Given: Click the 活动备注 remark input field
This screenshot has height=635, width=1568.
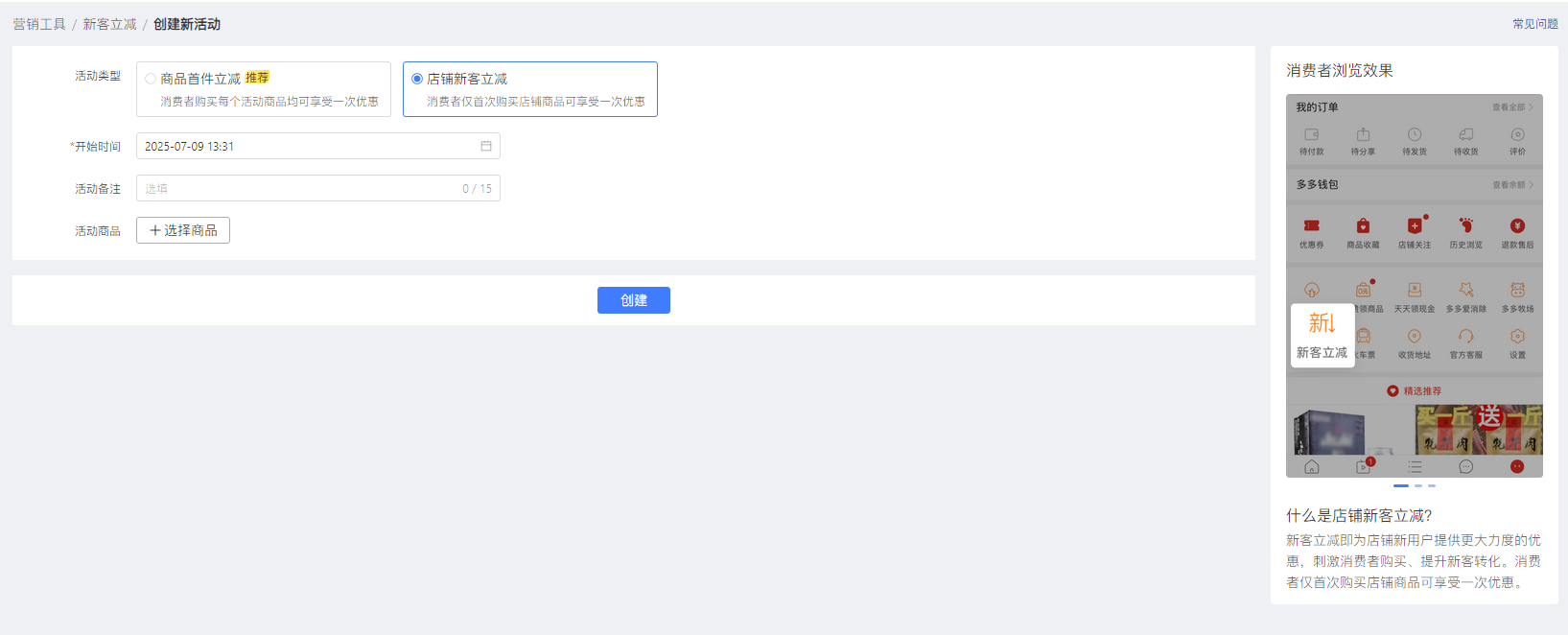Looking at the screenshot, I should 299,188.
